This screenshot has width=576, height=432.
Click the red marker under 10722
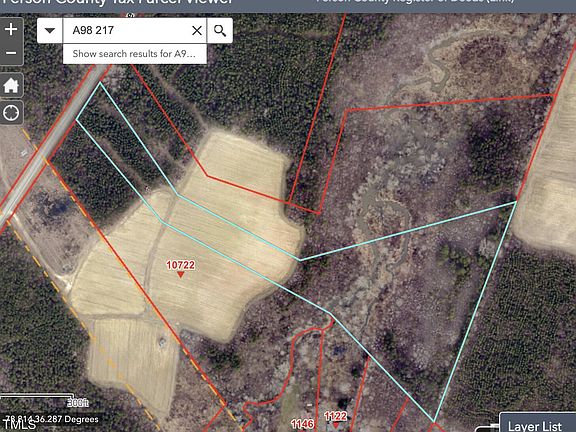[x=180, y=274]
